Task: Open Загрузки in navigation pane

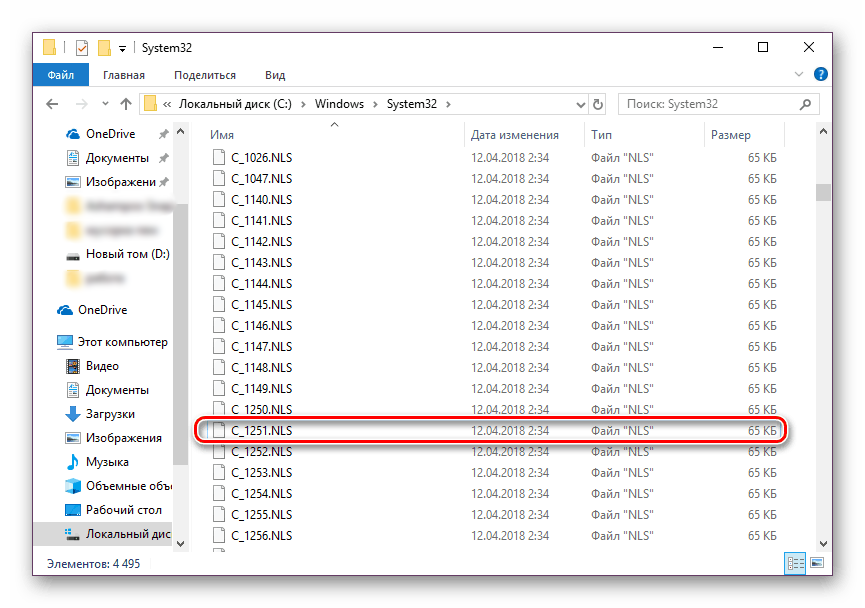Action: tap(110, 414)
